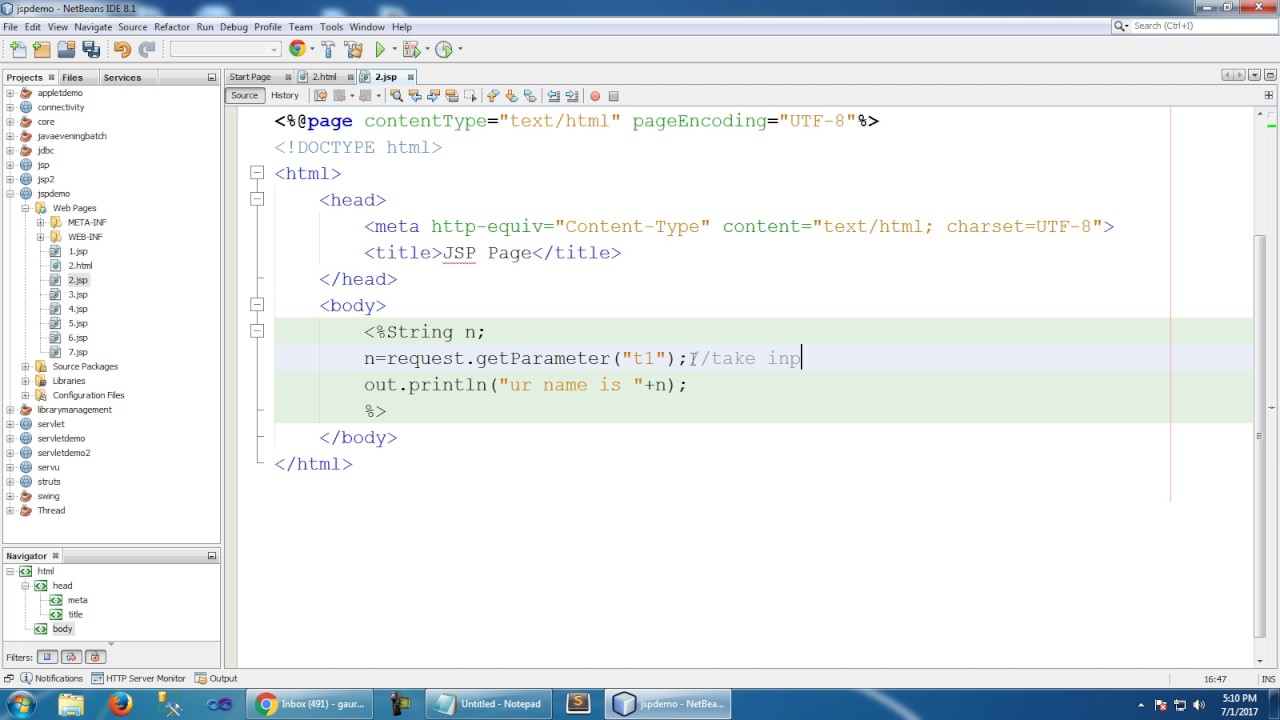1280x720 pixels.
Task: Open the dropdown arrow beside the browser icon
Action: 312,49
